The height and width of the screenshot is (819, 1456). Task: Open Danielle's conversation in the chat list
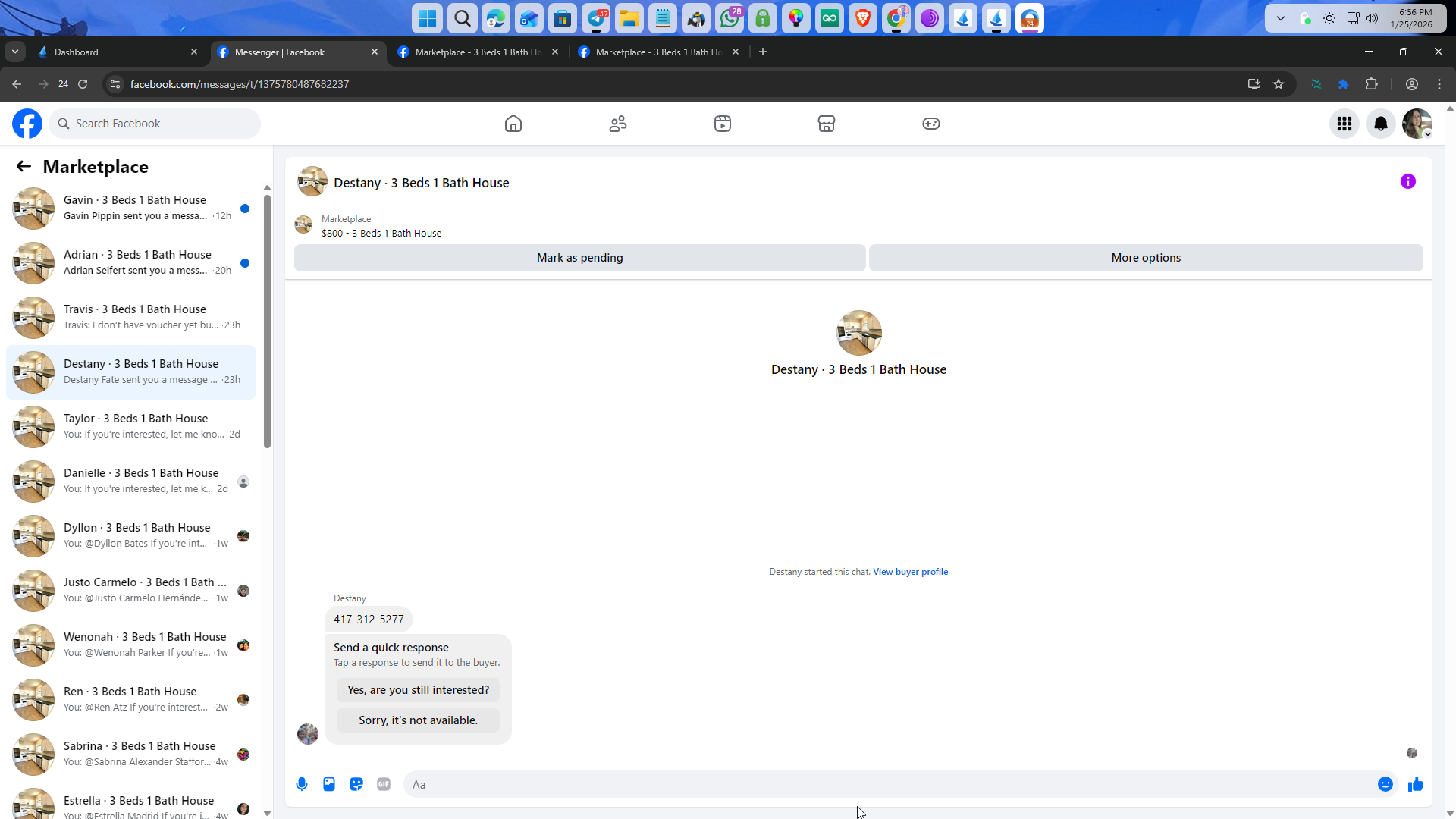130,482
